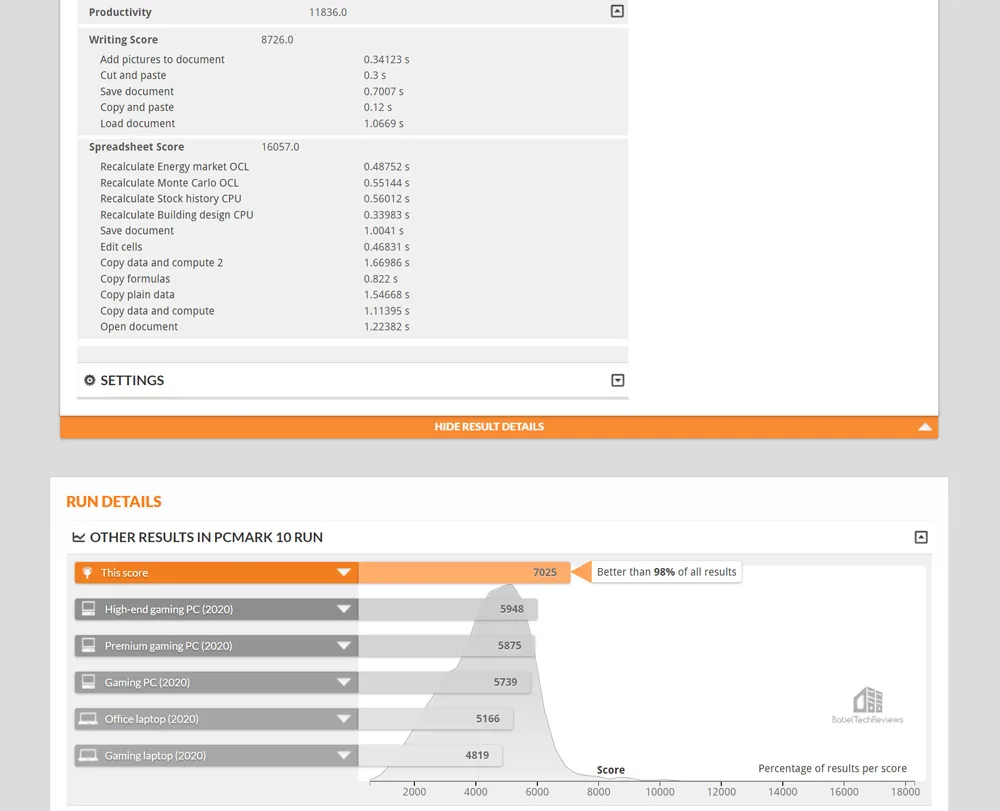Select the Open document row
Image resolution: width=1000 pixels, height=811 pixels.
tap(353, 326)
